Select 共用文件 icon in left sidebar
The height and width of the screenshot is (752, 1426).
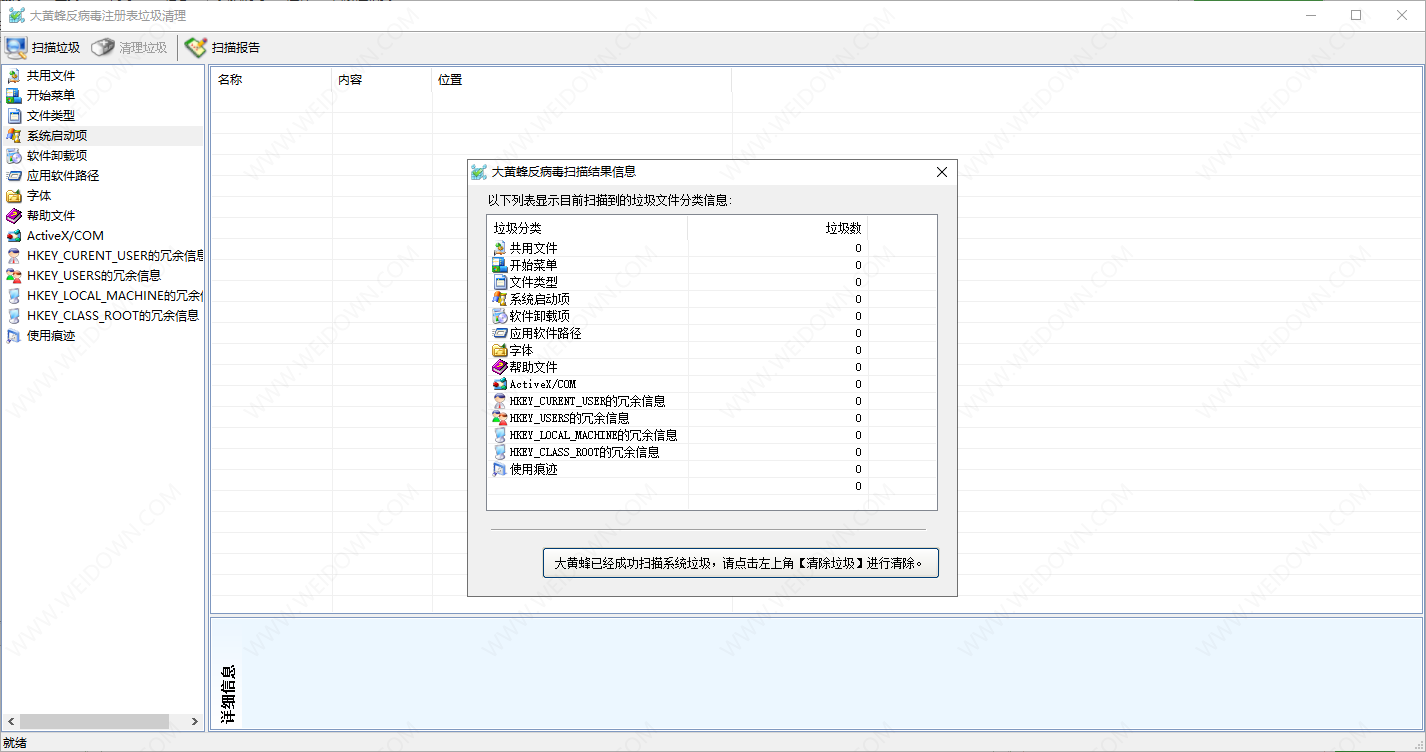[13, 76]
